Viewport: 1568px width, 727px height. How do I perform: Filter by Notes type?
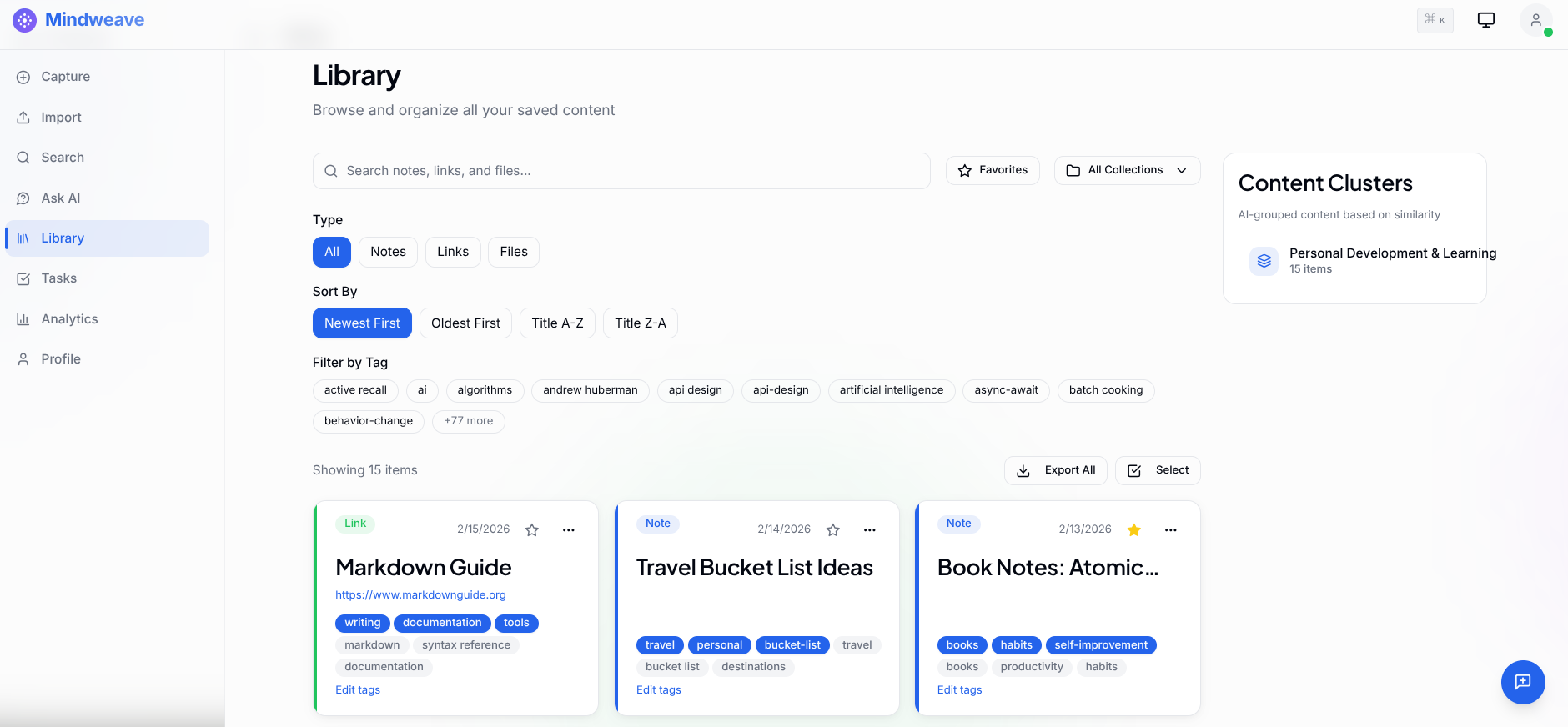[x=388, y=252]
